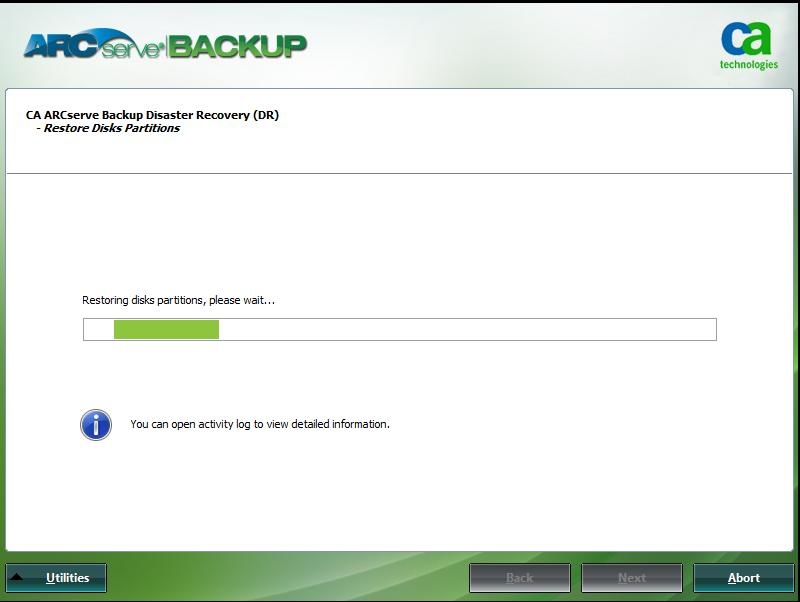This screenshot has width=800, height=602.
Task: Click the CA technologies logo
Action: point(748,46)
